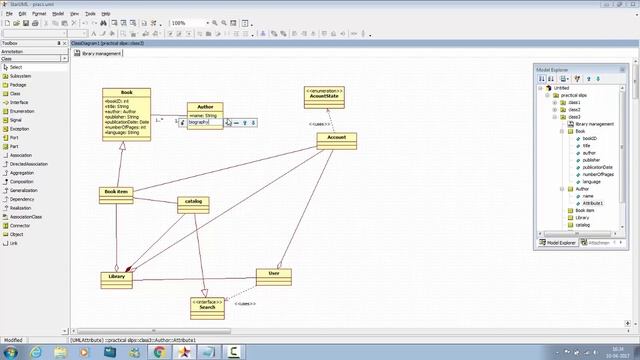This screenshot has width=640, height=360.
Task: Collapse the practical slips node
Action: click(x=548, y=95)
